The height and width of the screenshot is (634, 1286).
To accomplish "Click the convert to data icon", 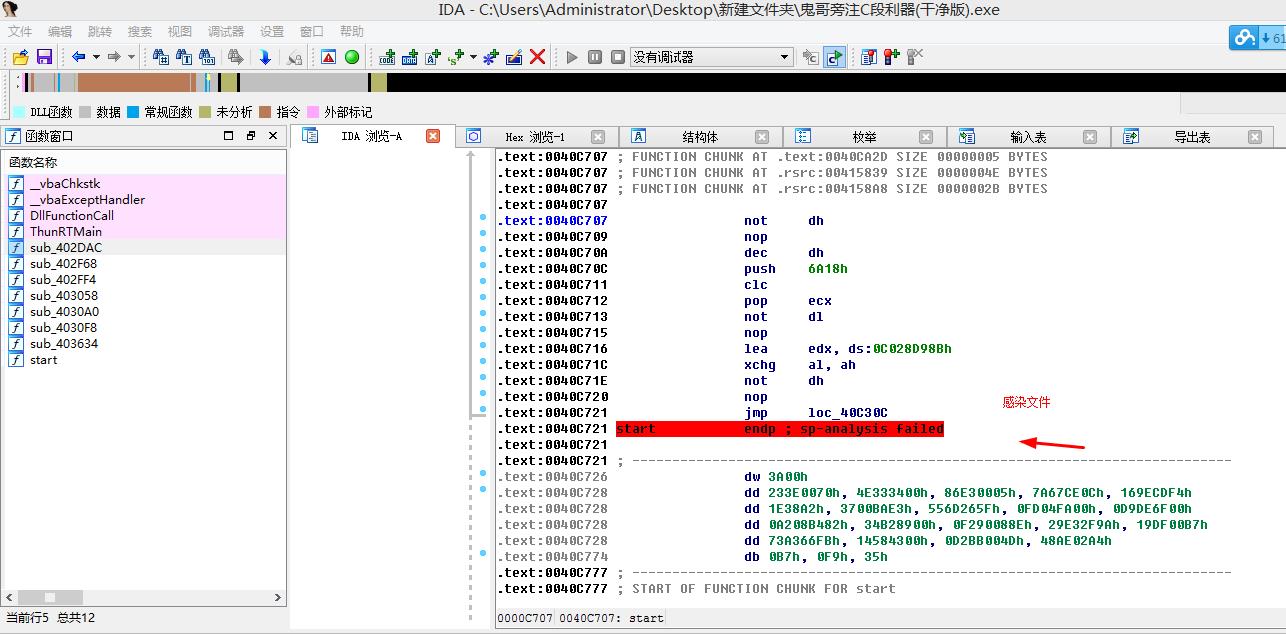I will coord(410,57).
